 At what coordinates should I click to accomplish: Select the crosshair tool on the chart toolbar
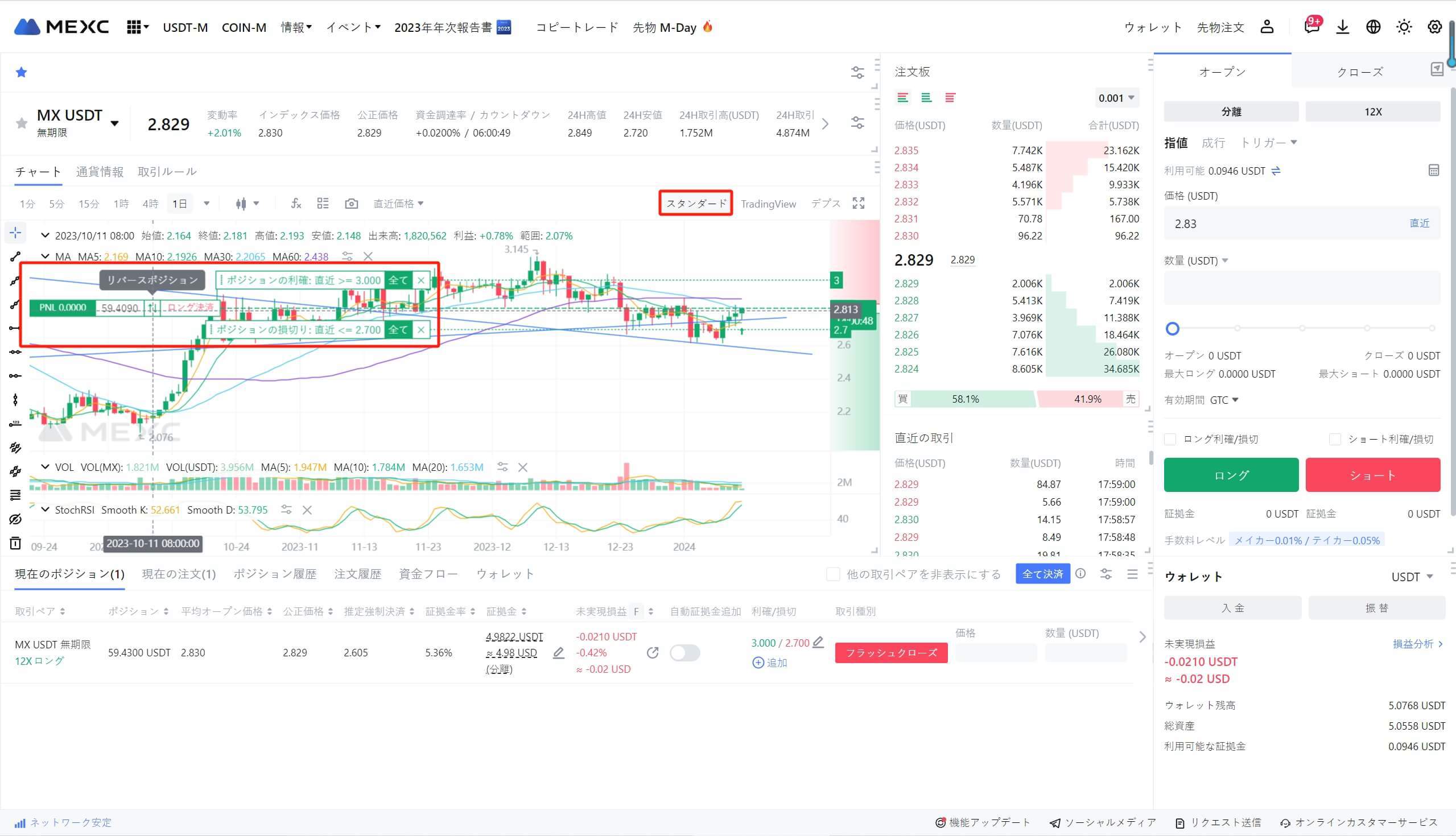(x=15, y=233)
